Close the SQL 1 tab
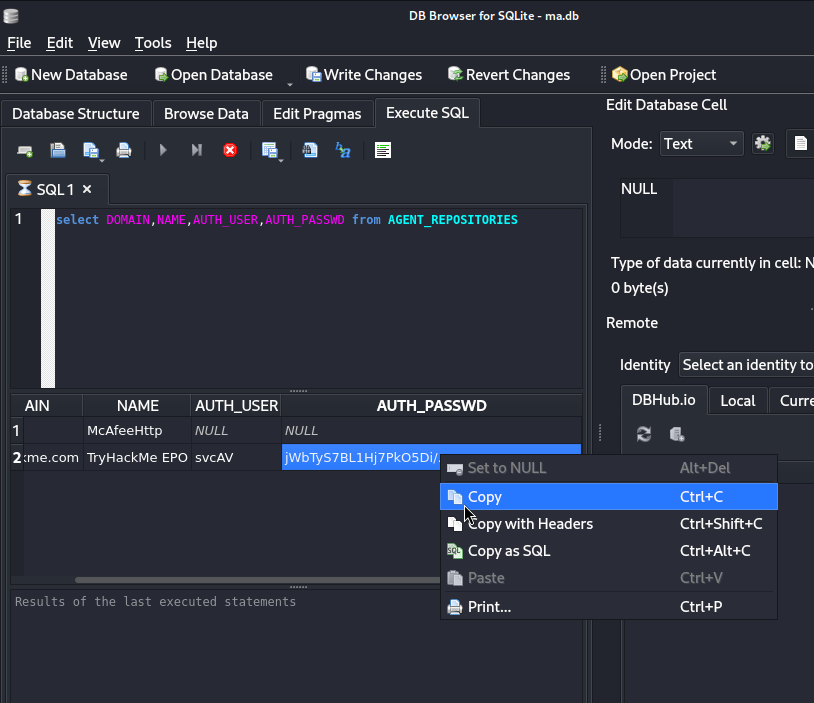Viewport: 814px width, 703px height. point(87,190)
